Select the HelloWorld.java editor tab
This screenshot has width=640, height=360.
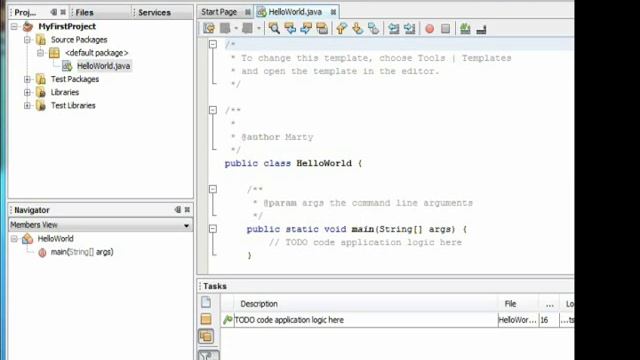tap(295, 12)
